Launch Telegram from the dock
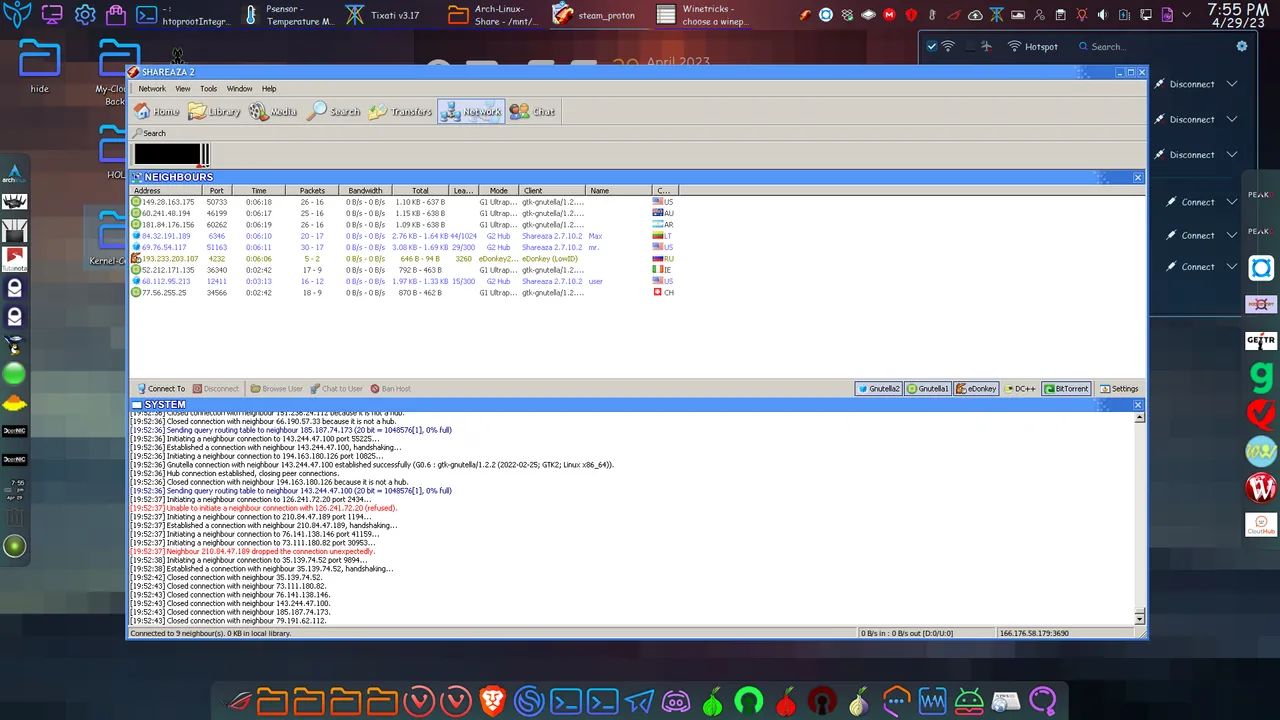Screen dimensions: 1280x720 [x=640, y=702]
